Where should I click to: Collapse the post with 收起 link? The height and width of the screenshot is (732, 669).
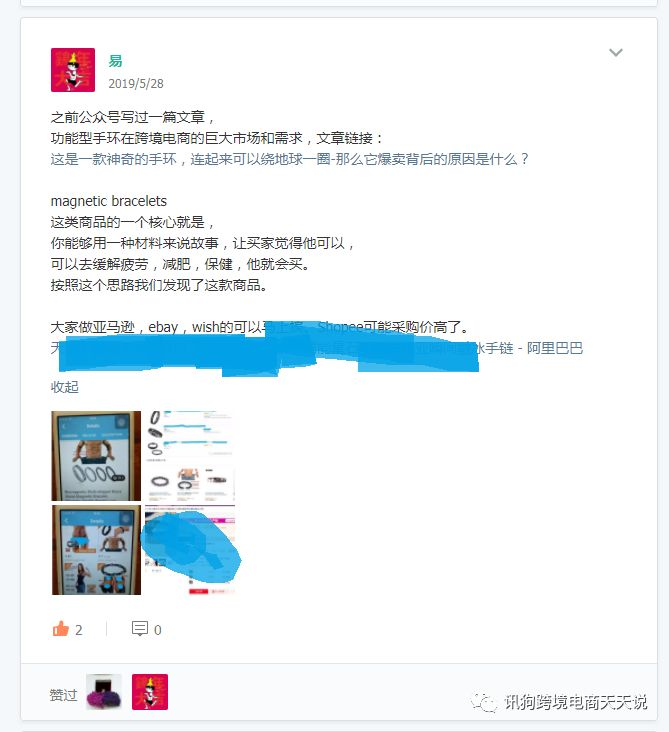click(64, 387)
